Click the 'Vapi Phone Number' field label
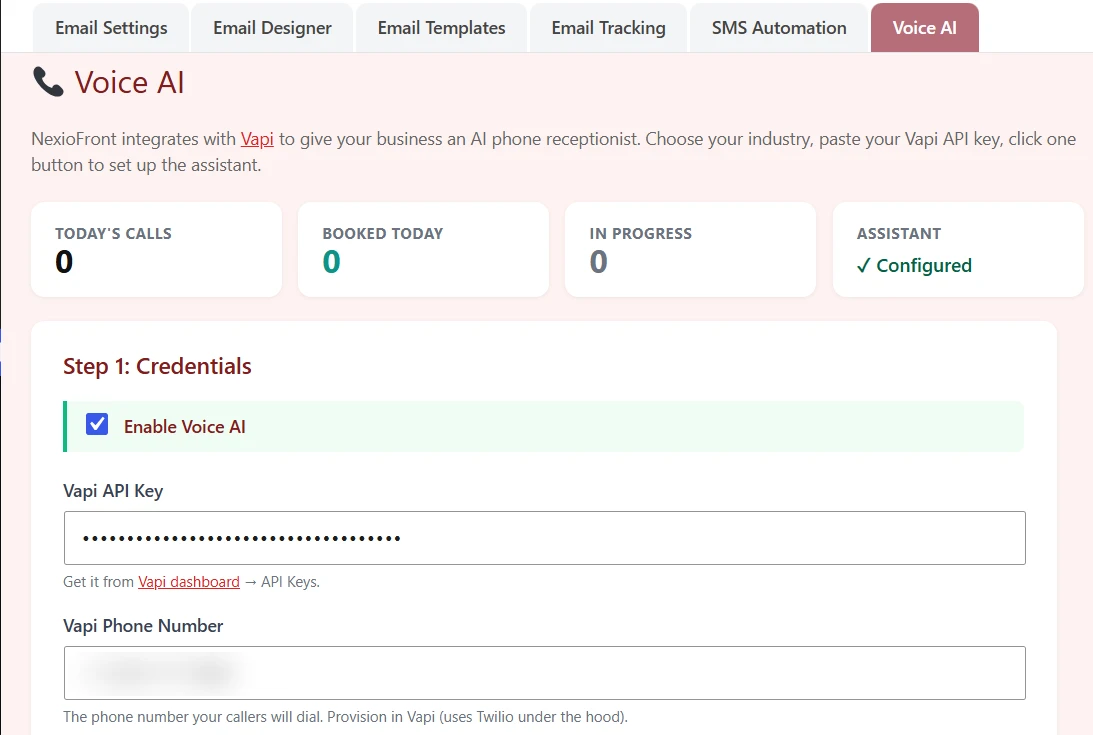1093x735 pixels. click(143, 626)
